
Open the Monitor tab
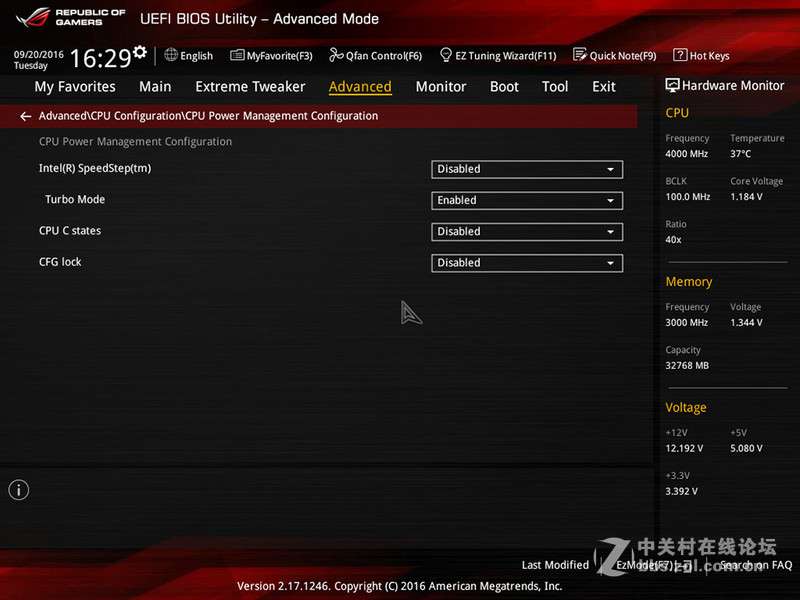(441, 87)
